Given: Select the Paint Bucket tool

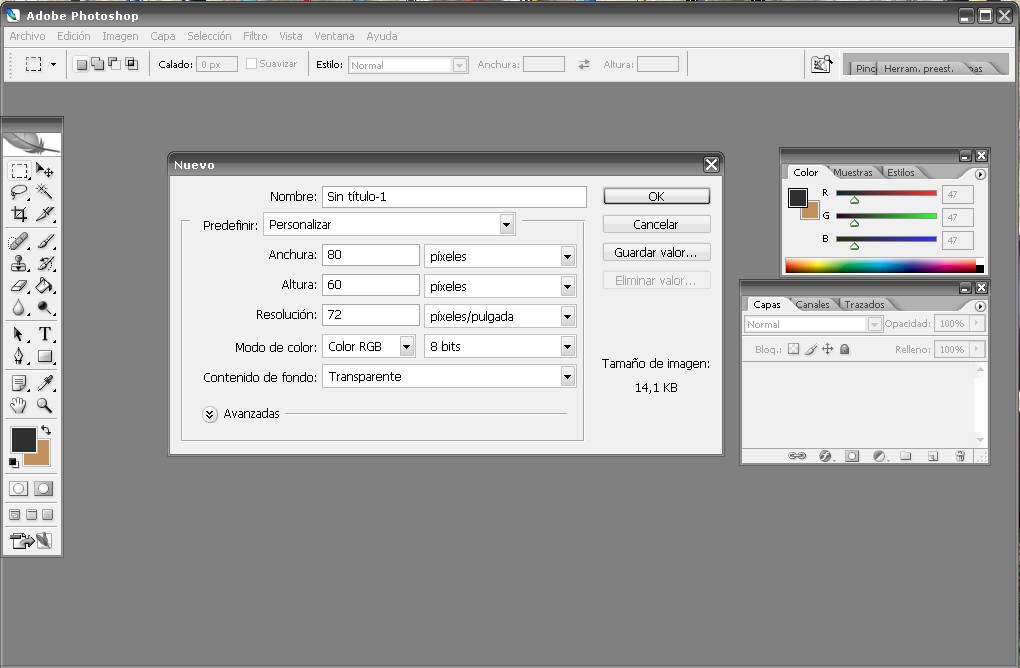Looking at the screenshot, I should point(44,286).
